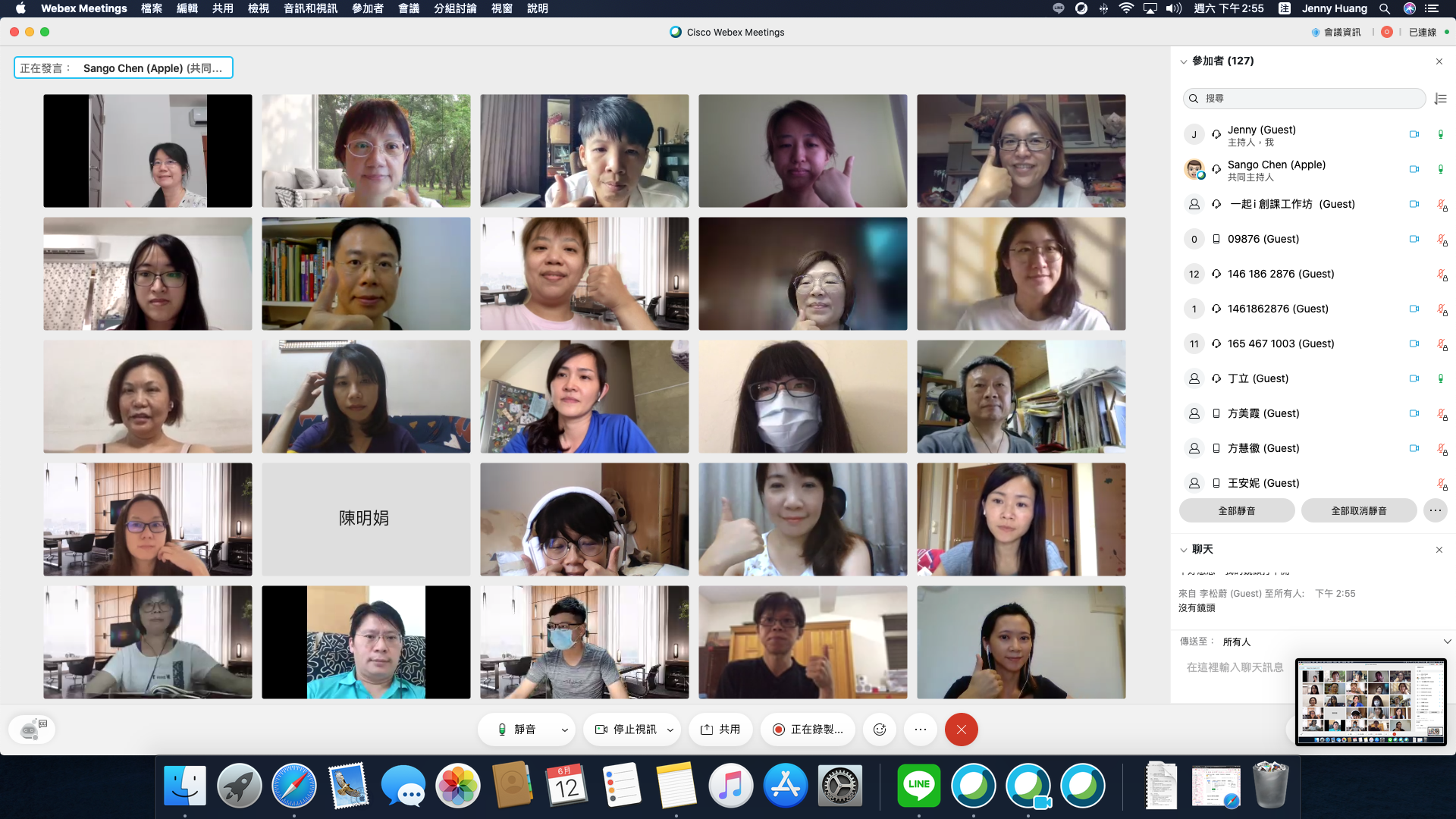
Task: Click the more options button beside unmute all
Action: point(1435,510)
